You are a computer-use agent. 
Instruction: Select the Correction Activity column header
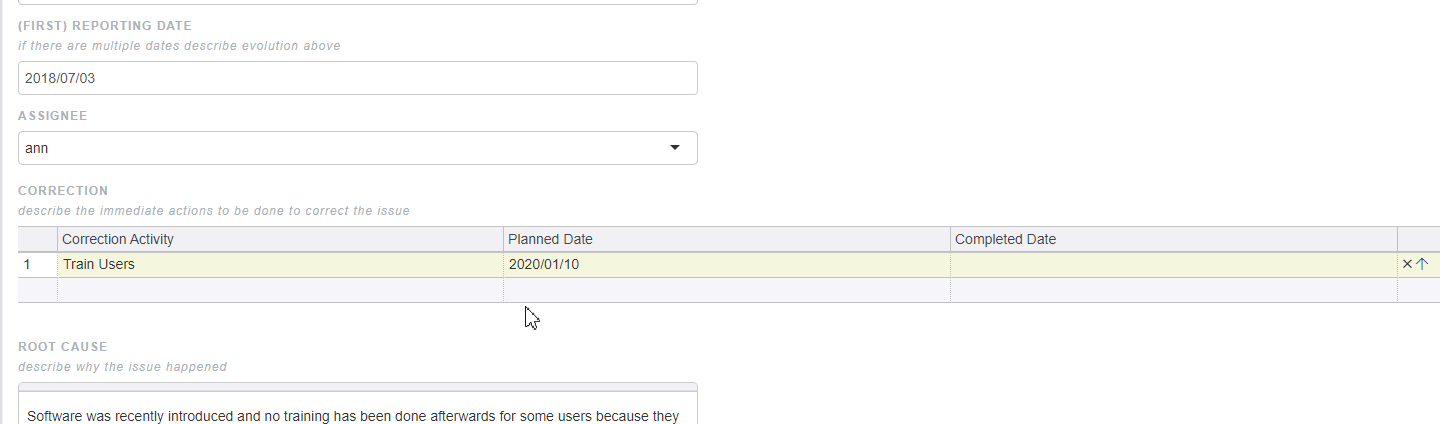[x=280, y=239]
